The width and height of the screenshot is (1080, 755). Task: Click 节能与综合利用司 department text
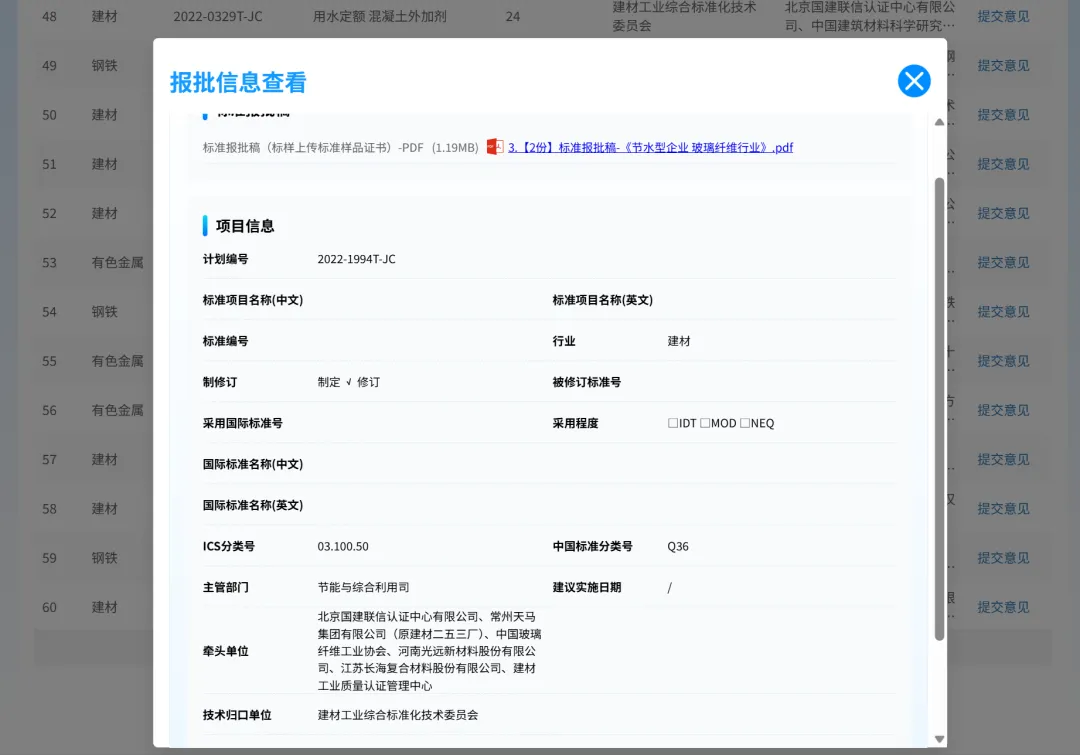pos(363,588)
